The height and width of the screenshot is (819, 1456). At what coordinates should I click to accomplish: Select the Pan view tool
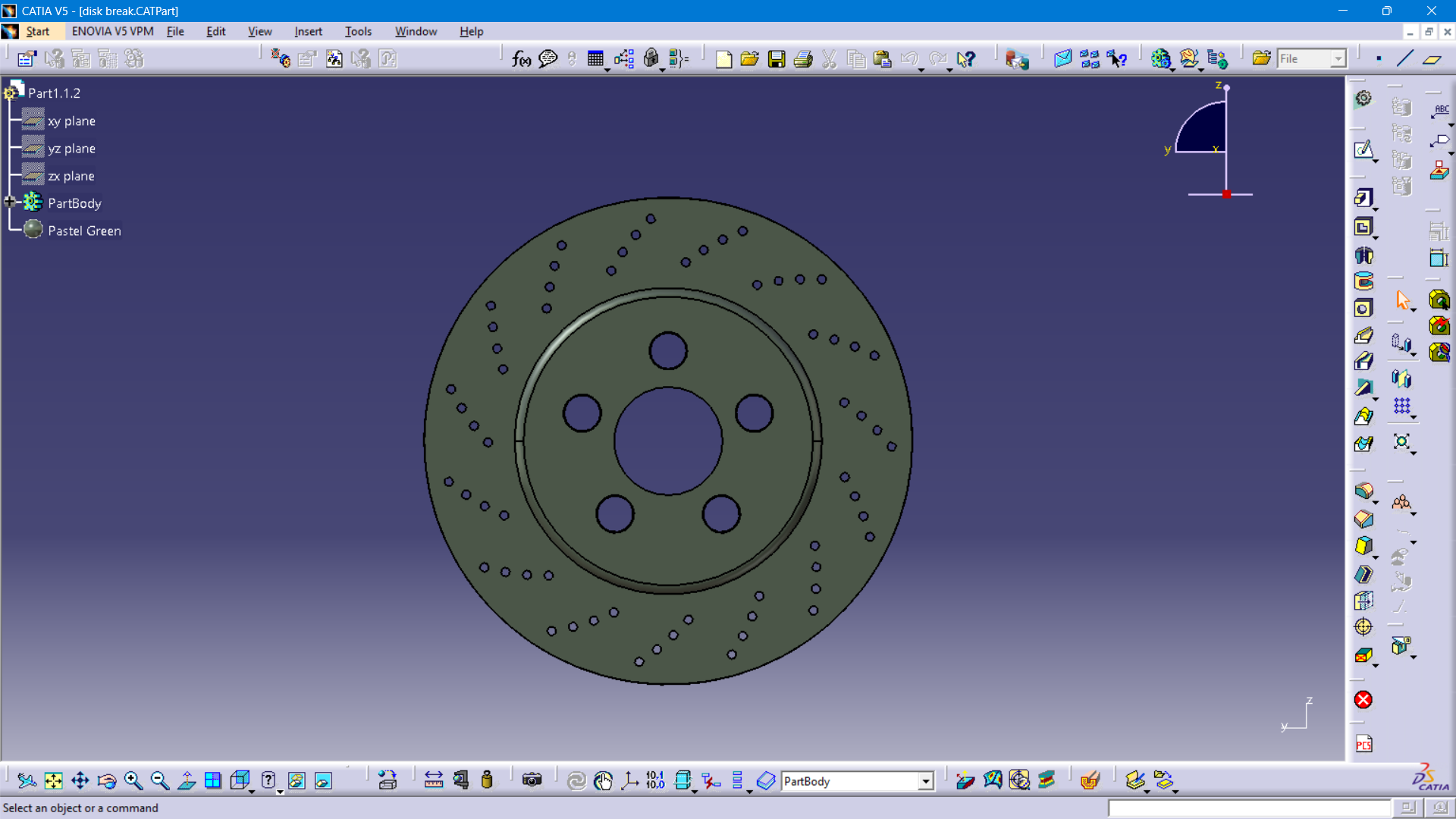click(80, 780)
